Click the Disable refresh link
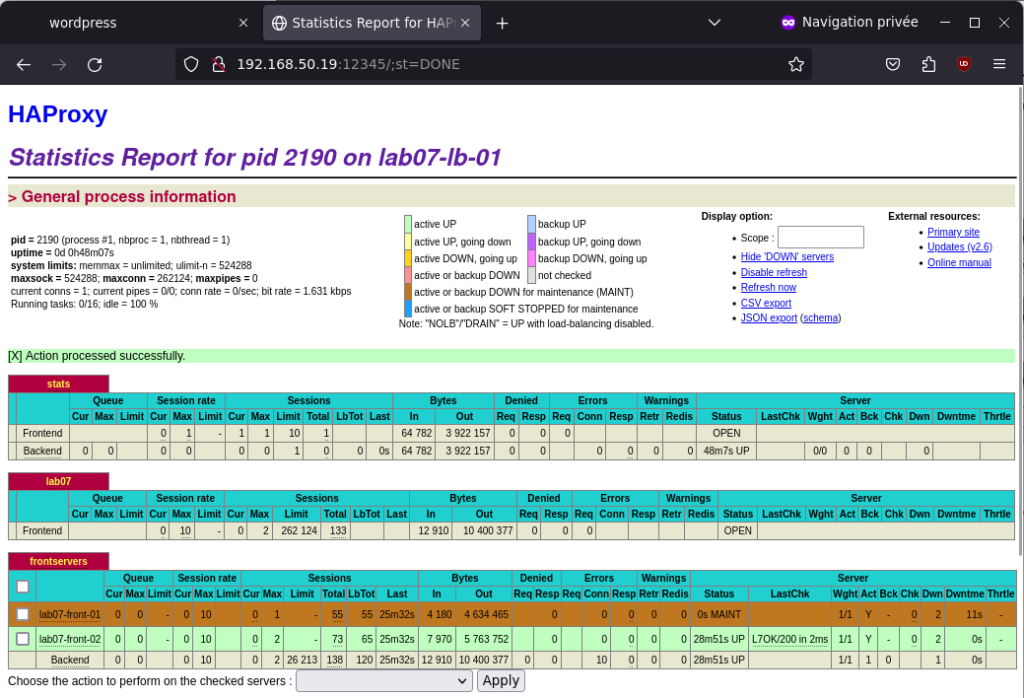 (x=773, y=272)
